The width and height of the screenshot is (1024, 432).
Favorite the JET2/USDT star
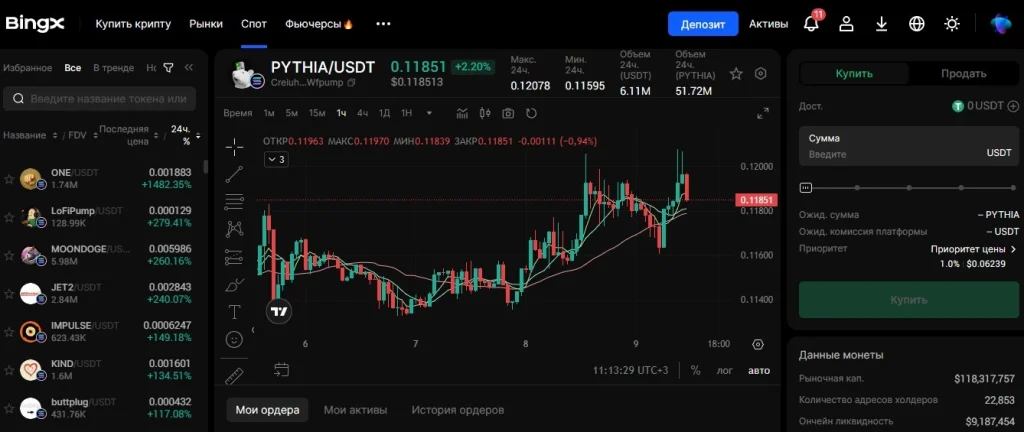point(9,294)
